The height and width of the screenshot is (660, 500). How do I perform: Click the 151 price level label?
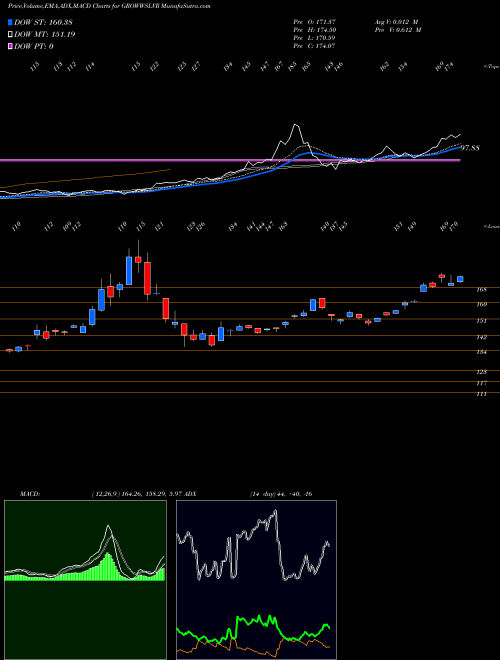tap(481, 321)
